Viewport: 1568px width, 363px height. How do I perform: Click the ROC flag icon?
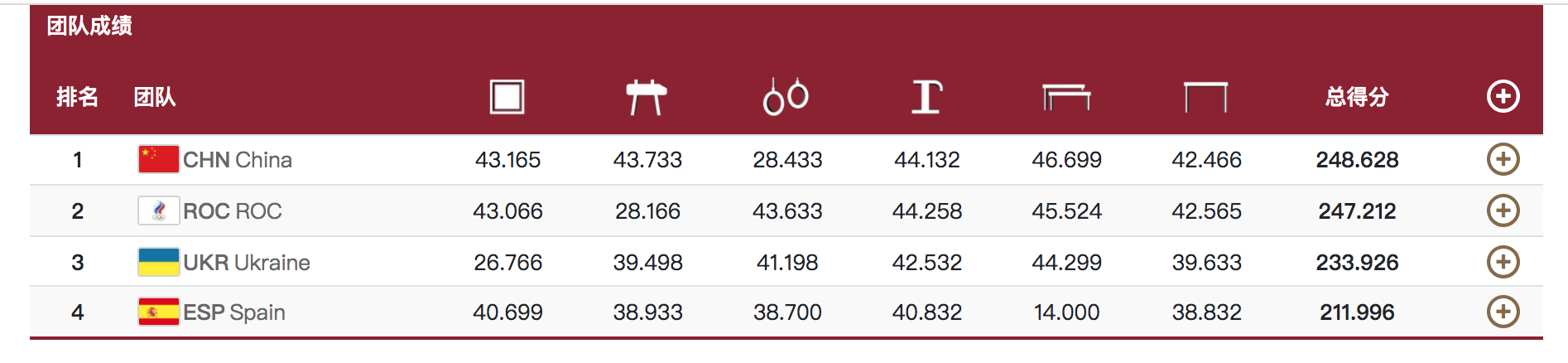point(158,211)
